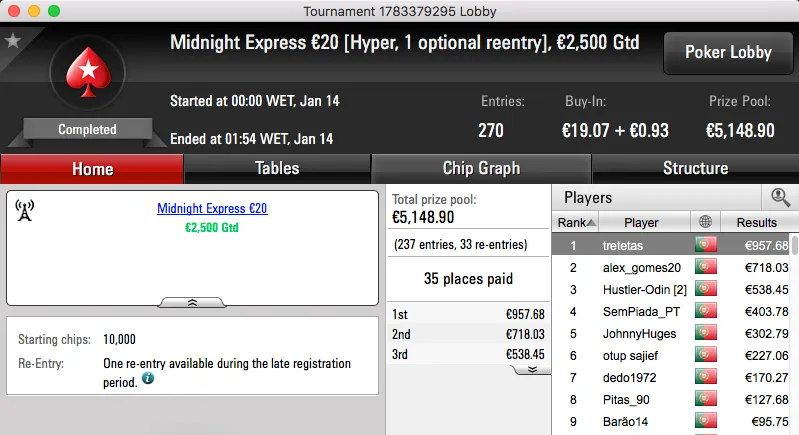Select the Structure tab
This screenshot has width=799, height=435.
695,168
